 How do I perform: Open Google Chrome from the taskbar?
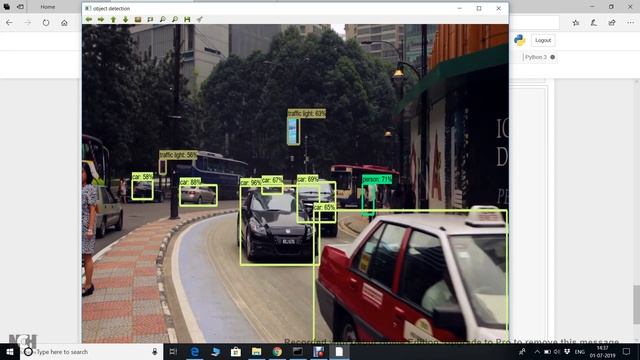277,352
